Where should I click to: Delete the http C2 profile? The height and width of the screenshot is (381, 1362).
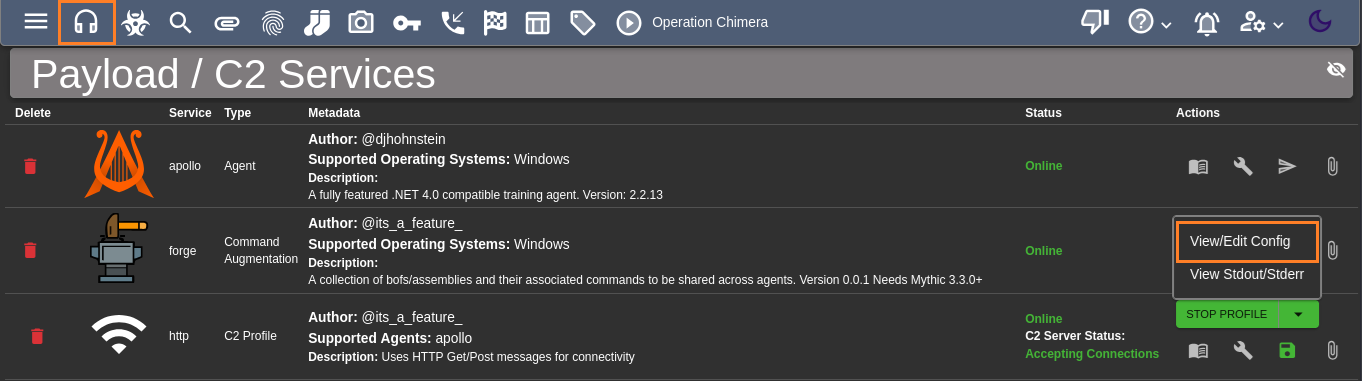(37, 336)
